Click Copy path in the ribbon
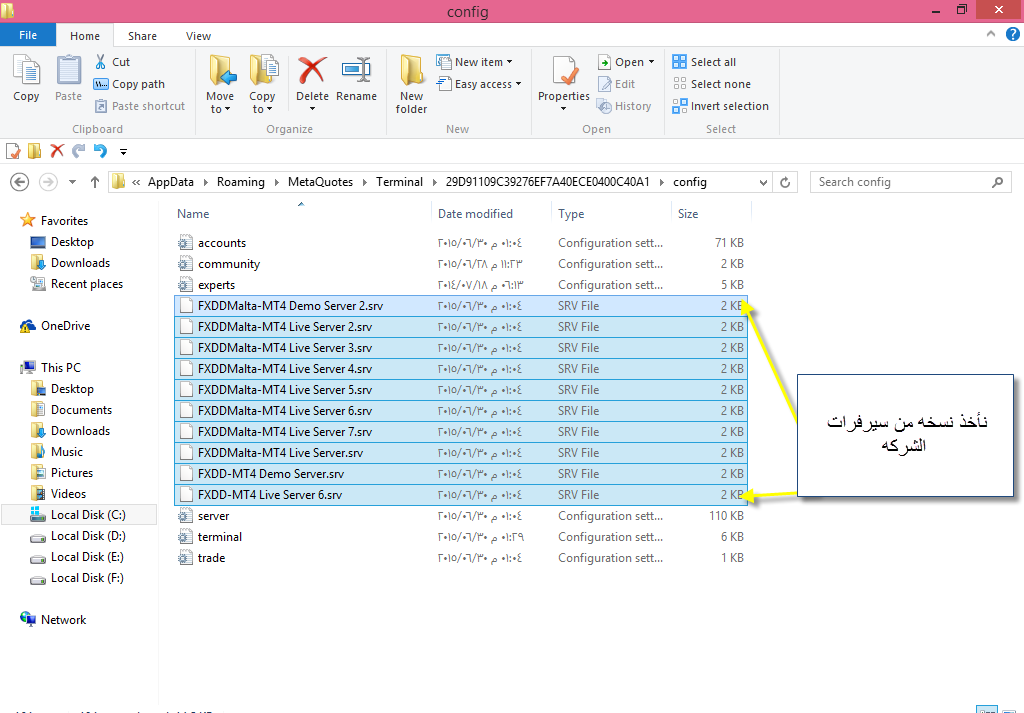This screenshot has height=713, width=1024. [x=129, y=84]
